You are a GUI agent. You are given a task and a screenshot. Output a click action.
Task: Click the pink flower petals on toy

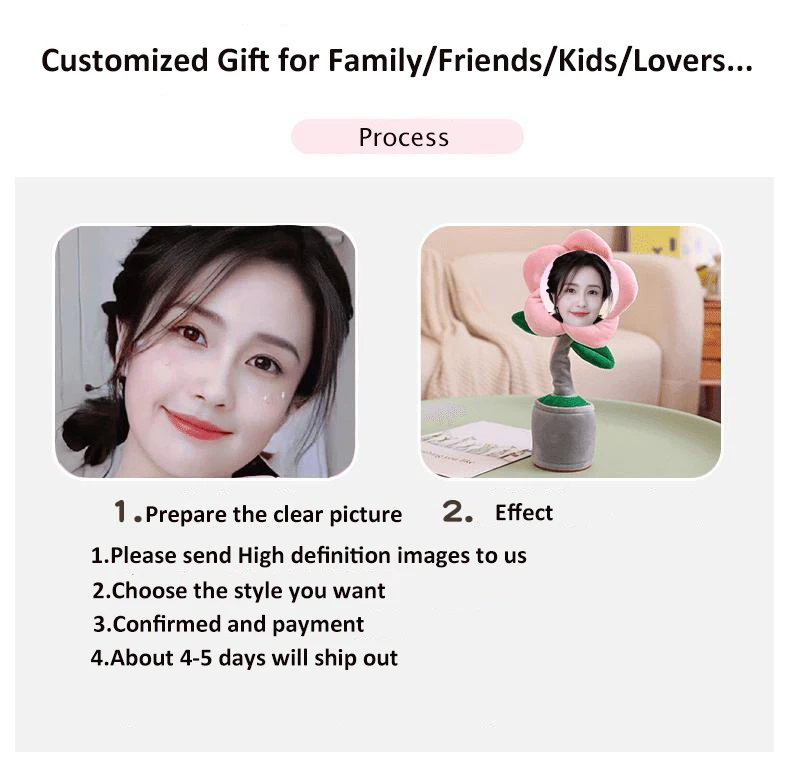579,285
